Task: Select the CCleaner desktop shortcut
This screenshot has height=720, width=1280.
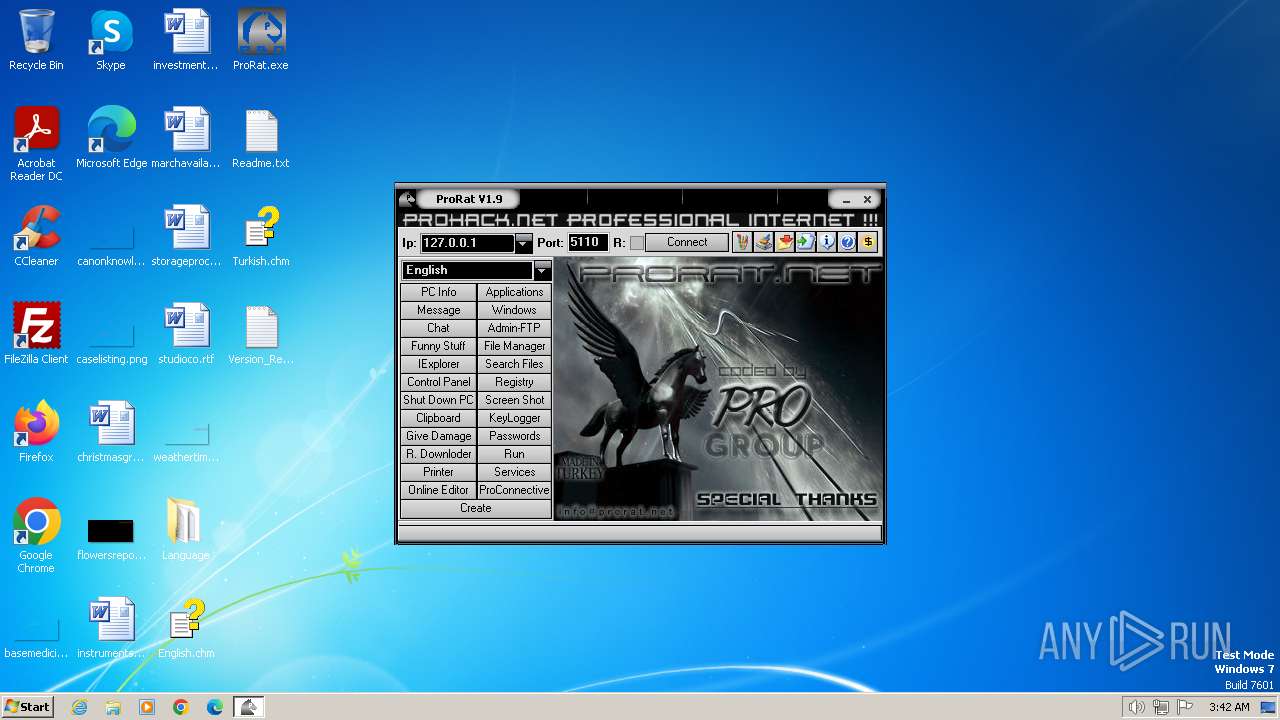Action: tap(36, 236)
